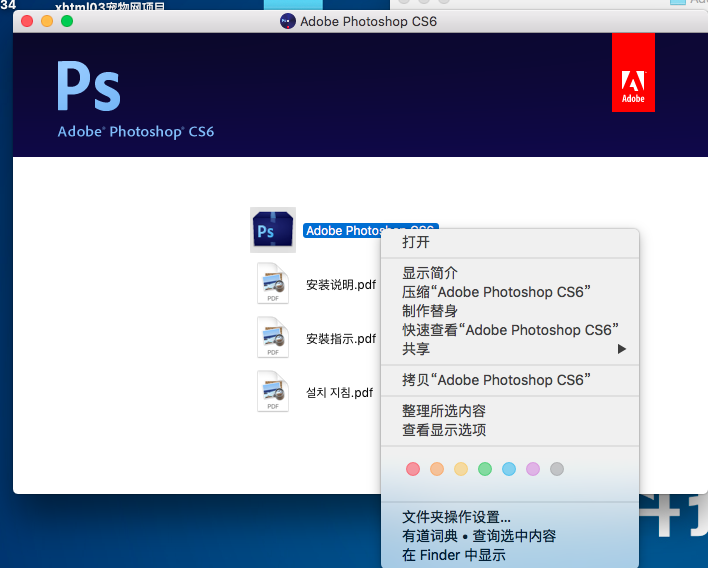
Task: Select the 安装说明.pdf file icon
Action: tap(273, 284)
